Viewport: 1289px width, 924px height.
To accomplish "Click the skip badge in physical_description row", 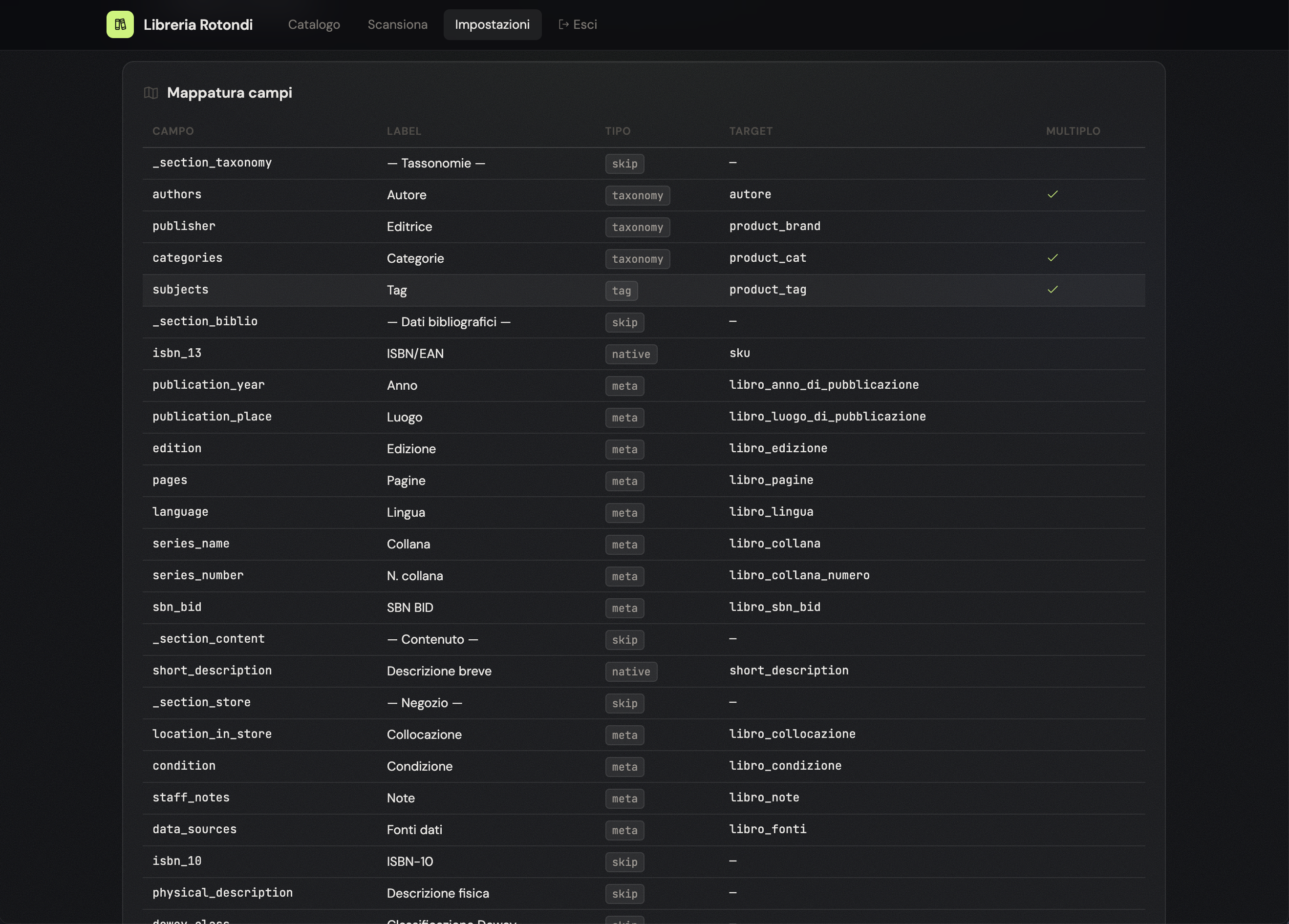I will coord(624,894).
